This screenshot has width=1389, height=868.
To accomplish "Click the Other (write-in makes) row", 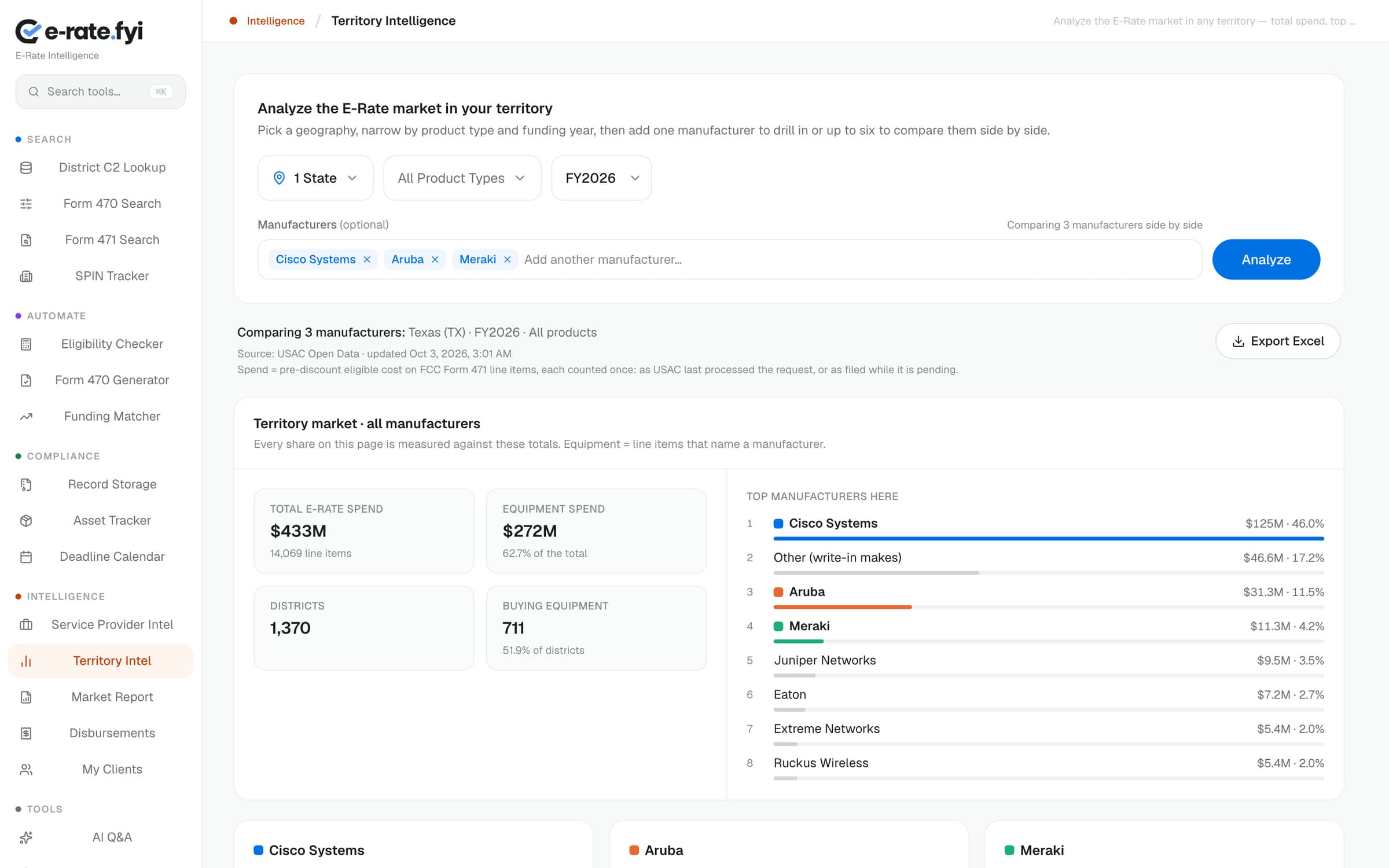I will (1035, 562).
